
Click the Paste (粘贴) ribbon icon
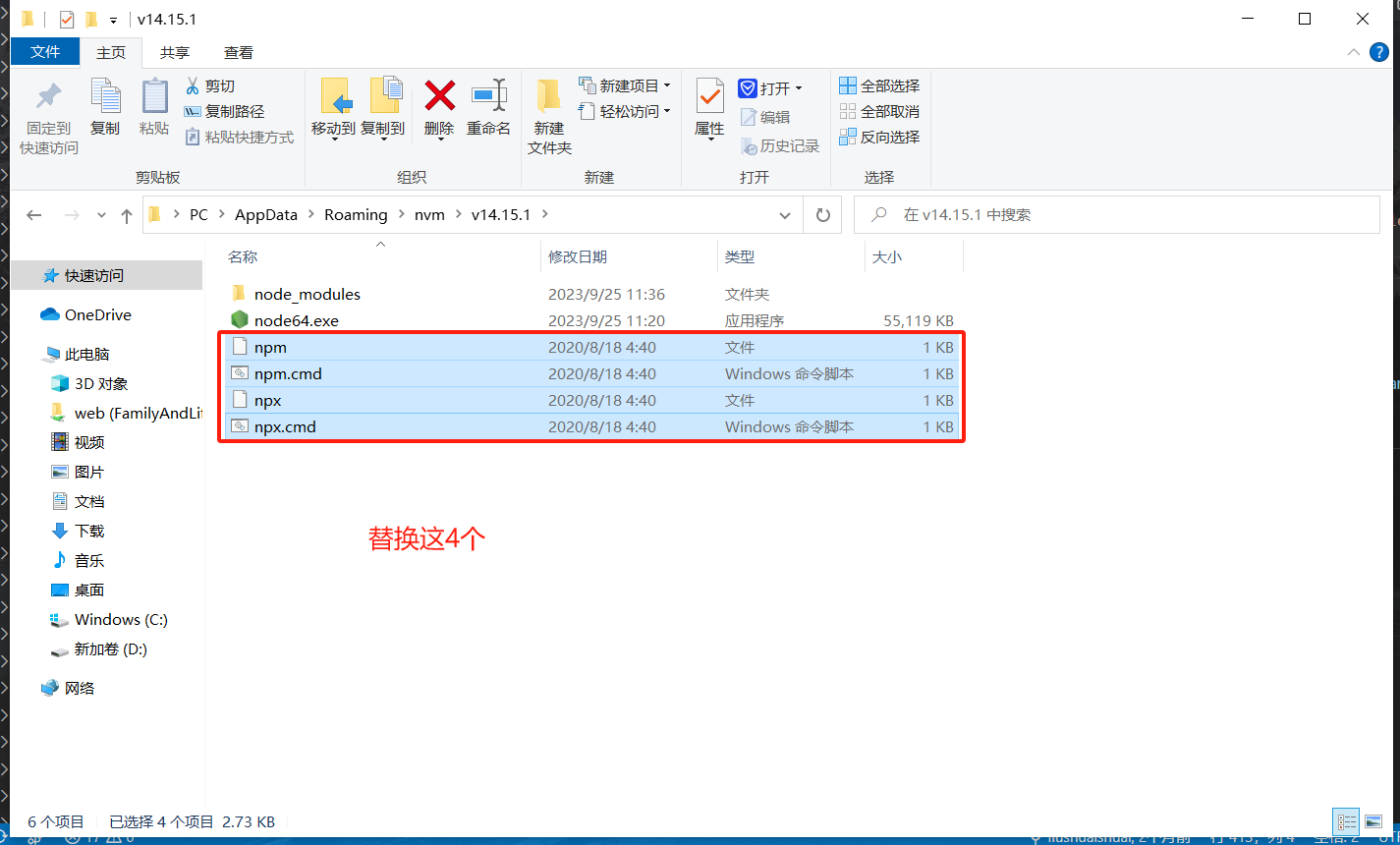tap(154, 97)
